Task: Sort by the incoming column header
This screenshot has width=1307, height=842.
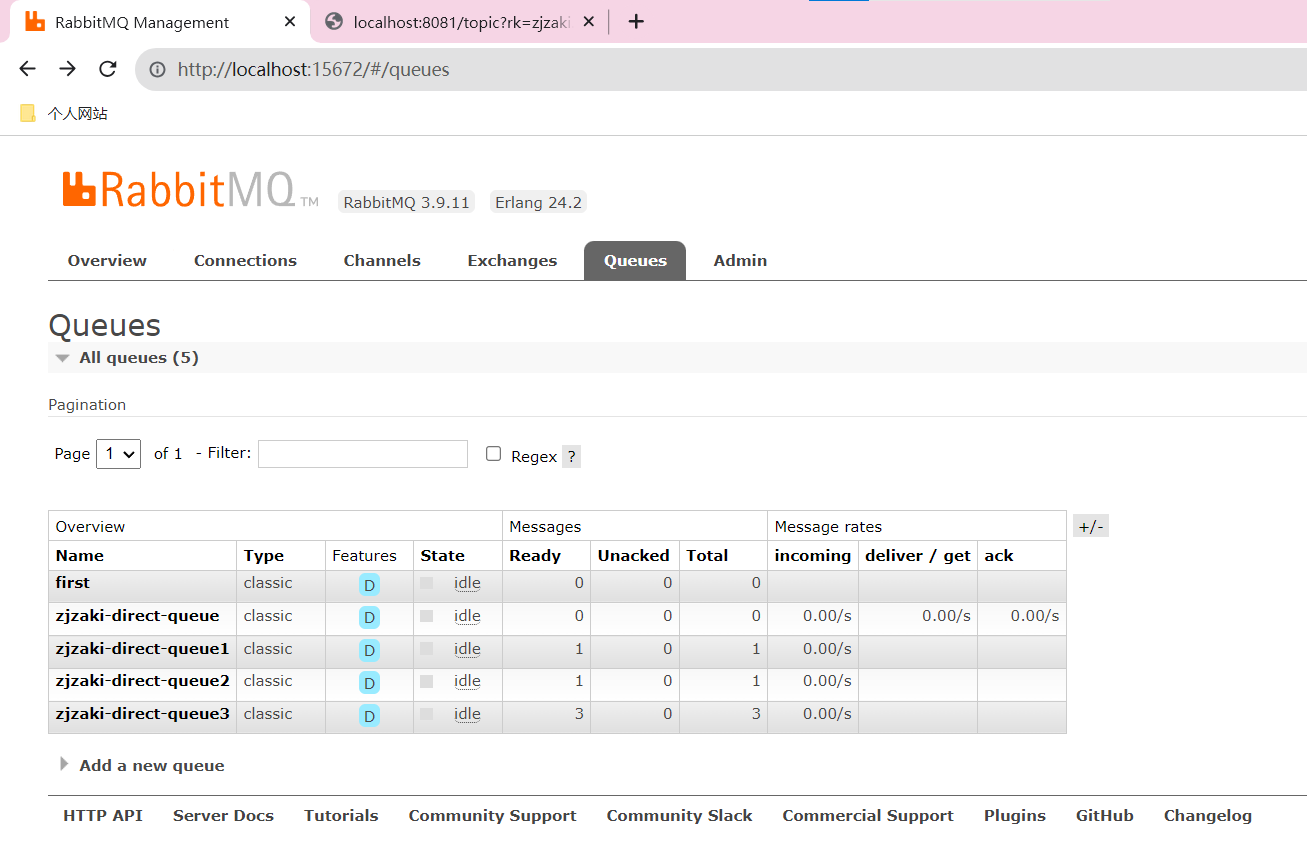Action: click(813, 555)
